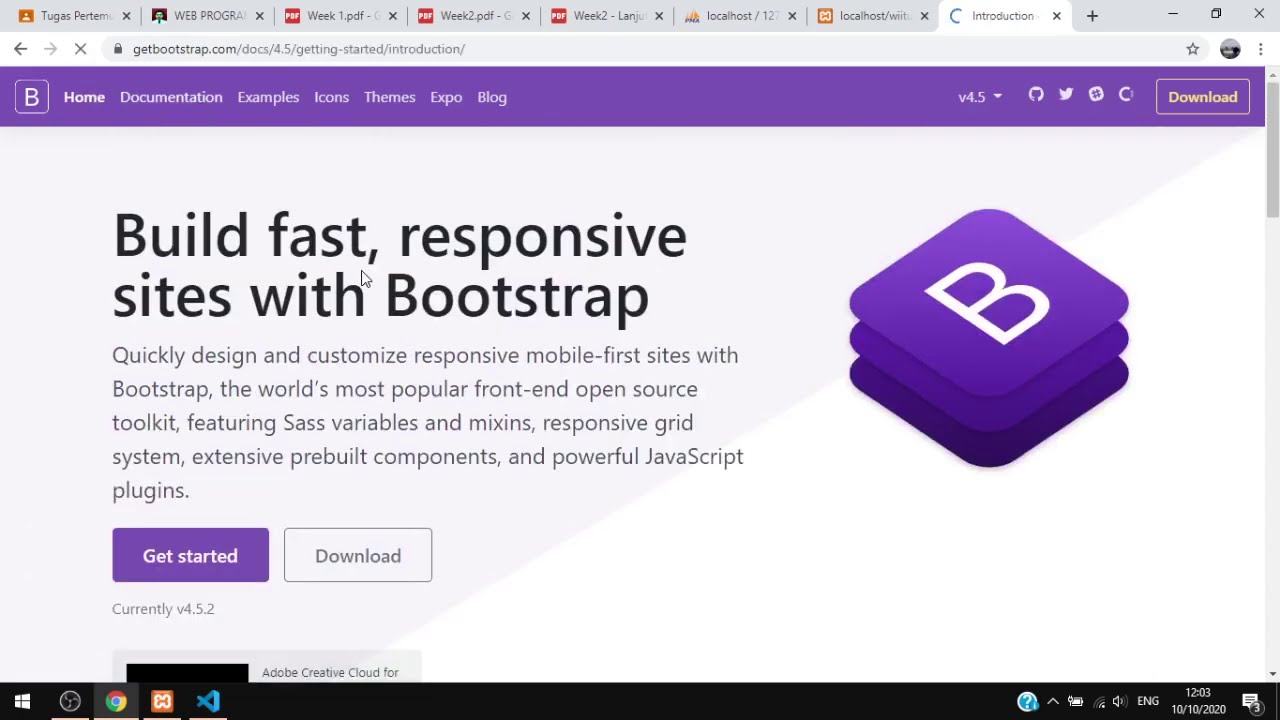
Task: Open Examples in the navbar
Action: (268, 97)
